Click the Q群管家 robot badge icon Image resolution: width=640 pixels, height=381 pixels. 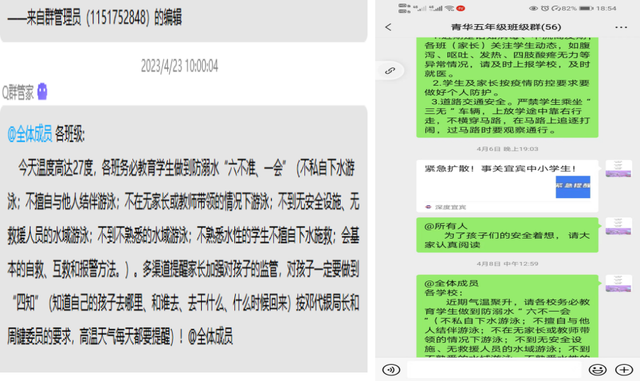(x=42, y=91)
